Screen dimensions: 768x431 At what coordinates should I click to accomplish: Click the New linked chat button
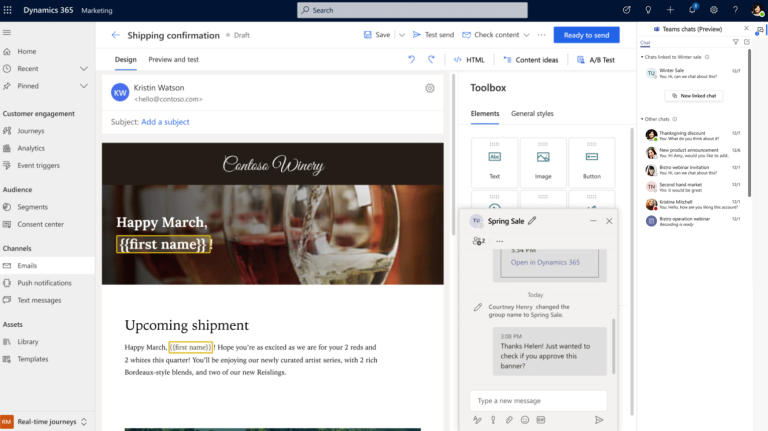pos(694,96)
